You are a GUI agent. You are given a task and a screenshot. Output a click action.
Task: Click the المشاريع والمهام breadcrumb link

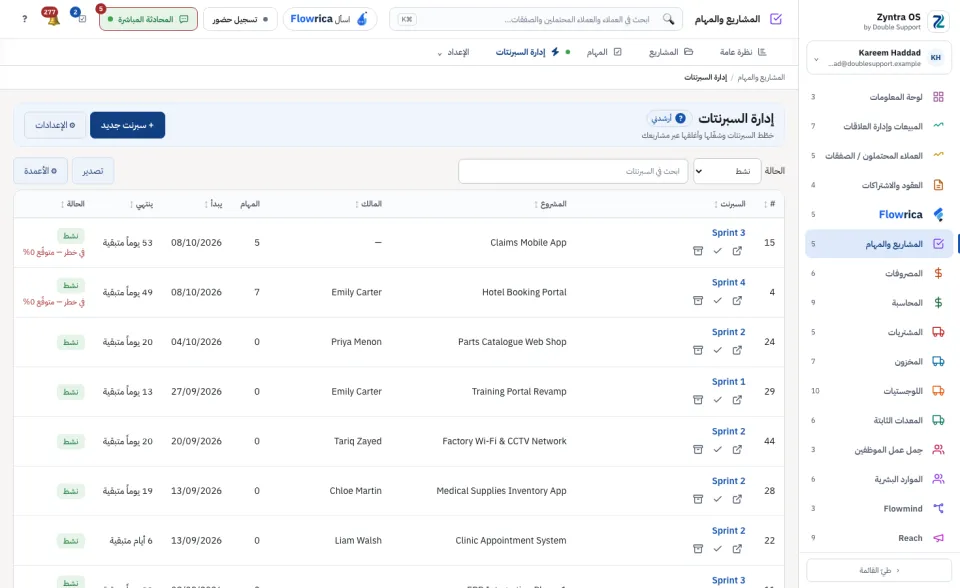[x=761, y=77]
